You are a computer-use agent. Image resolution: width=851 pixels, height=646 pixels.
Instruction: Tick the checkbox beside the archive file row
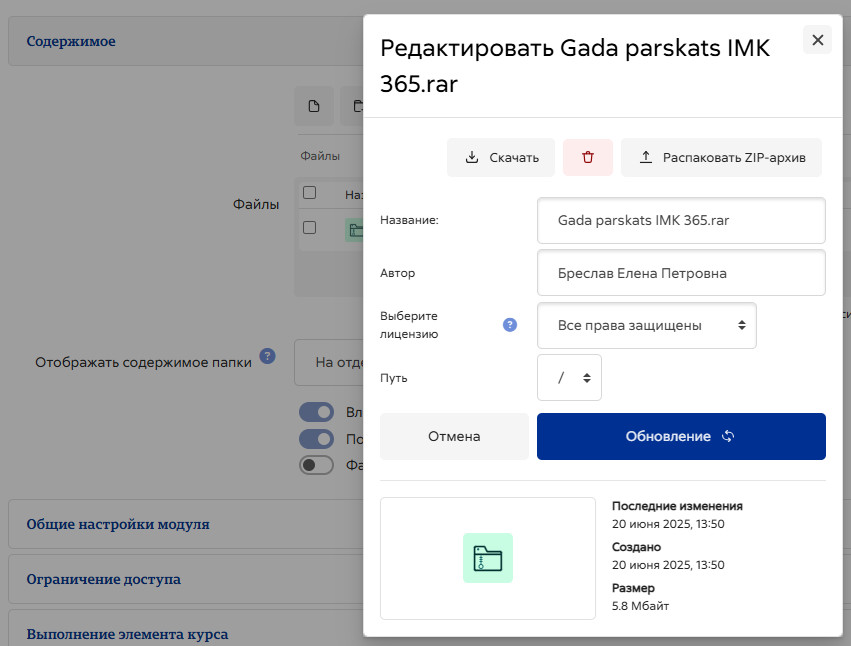(x=309, y=227)
